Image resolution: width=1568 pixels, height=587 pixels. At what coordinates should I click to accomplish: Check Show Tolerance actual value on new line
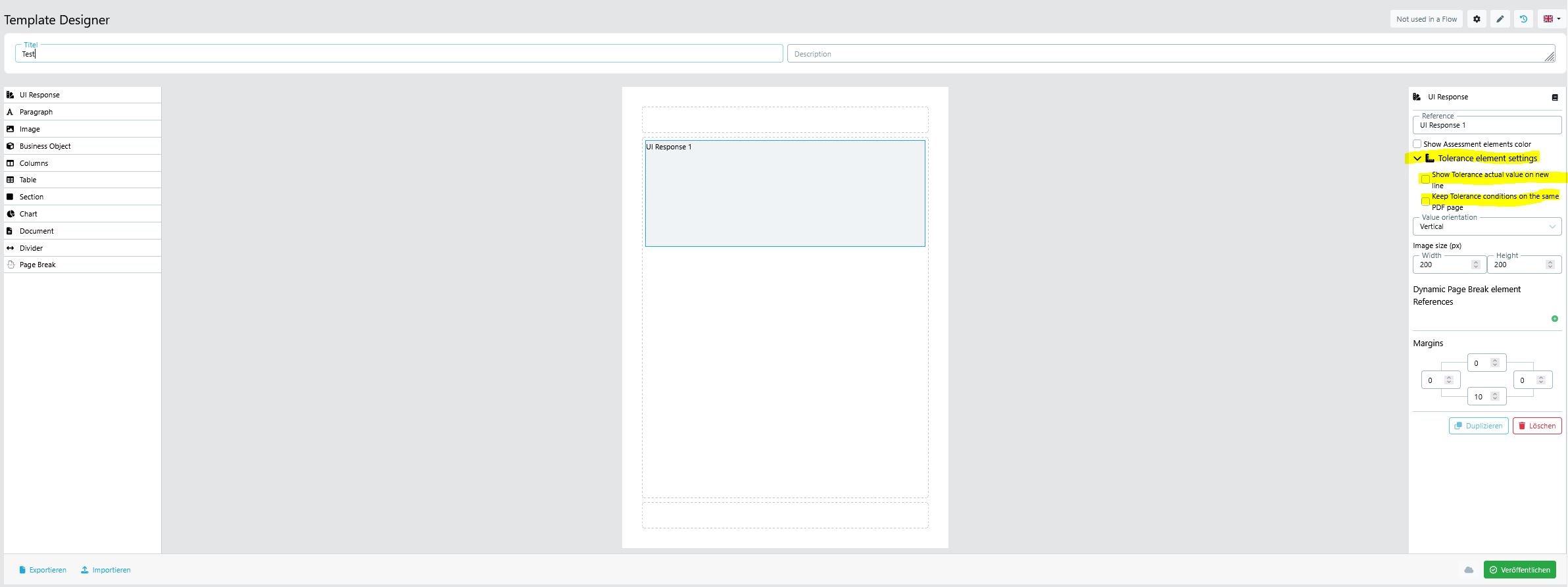[x=1425, y=180]
